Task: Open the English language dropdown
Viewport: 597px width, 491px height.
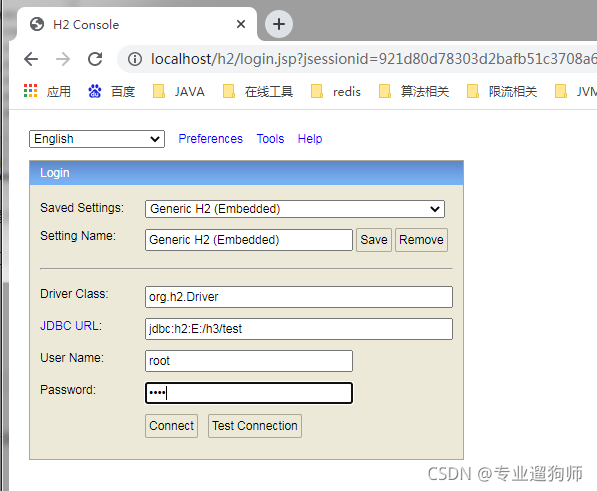Action: click(97, 139)
